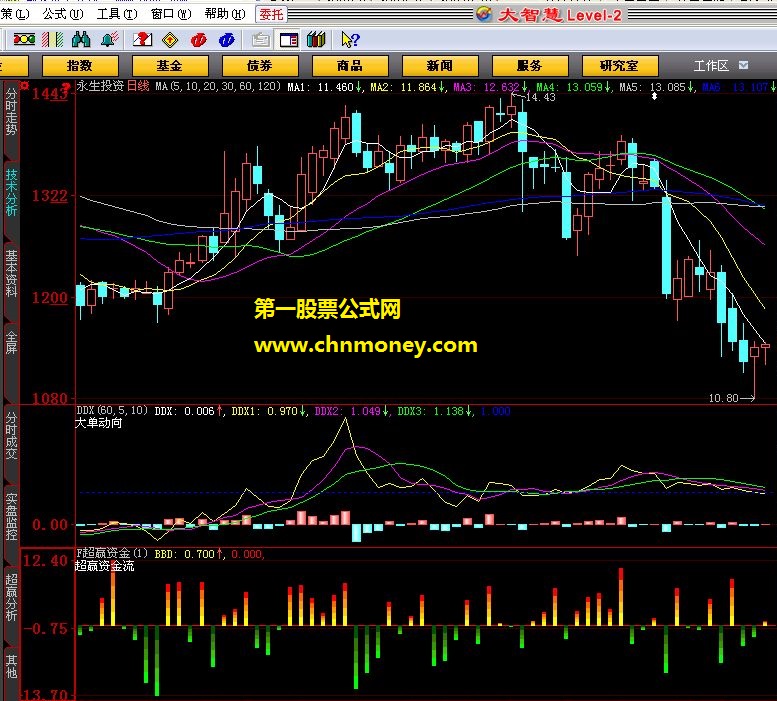Click the F超赢资金(1) indicator label
The width and height of the screenshot is (777, 701).
click(x=112, y=553)
